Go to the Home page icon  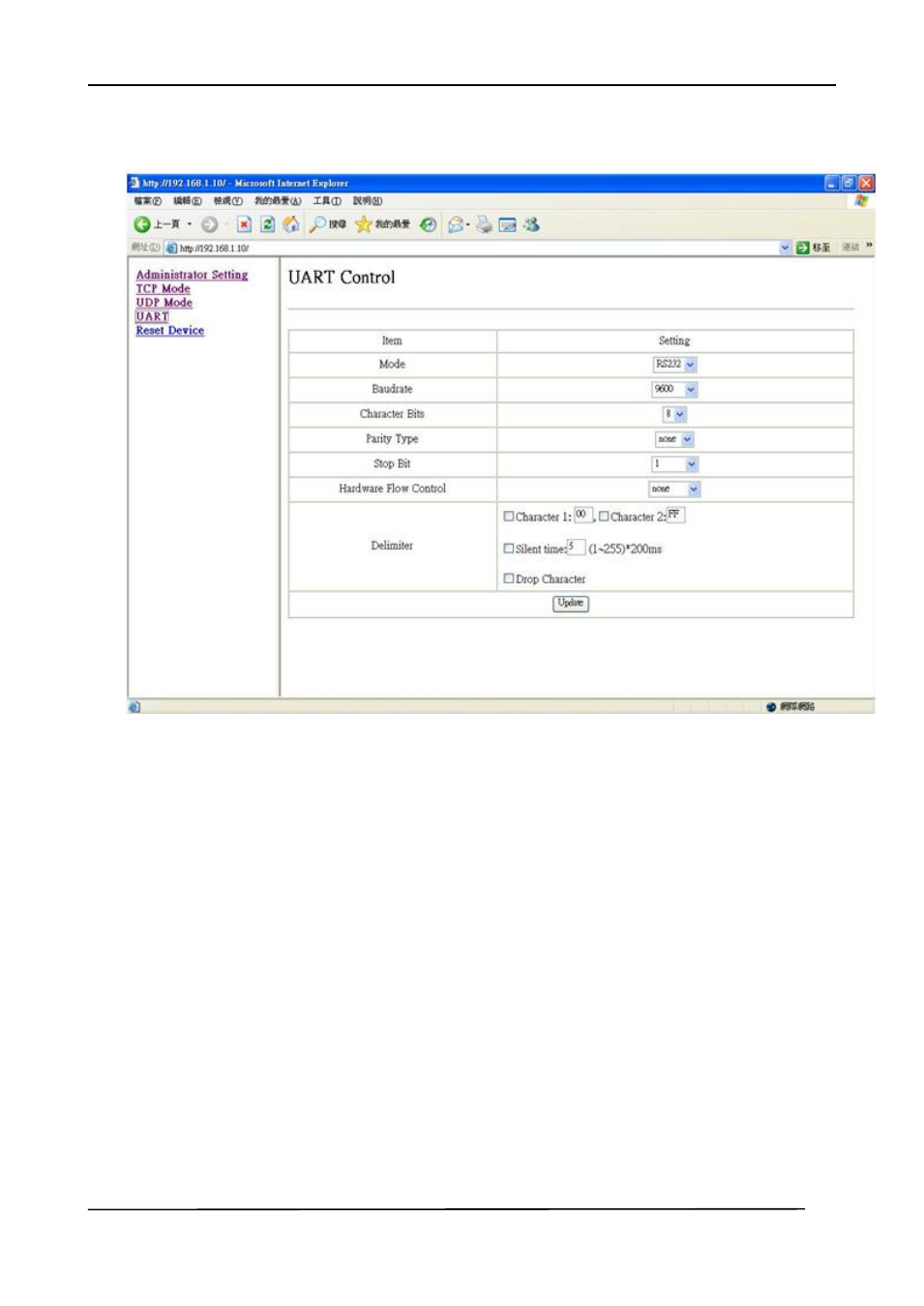(x=291, y=224)
